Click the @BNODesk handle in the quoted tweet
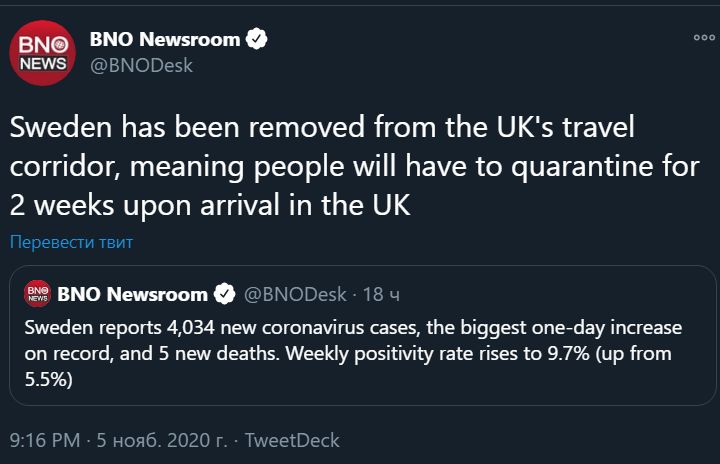 pos(295,294)
